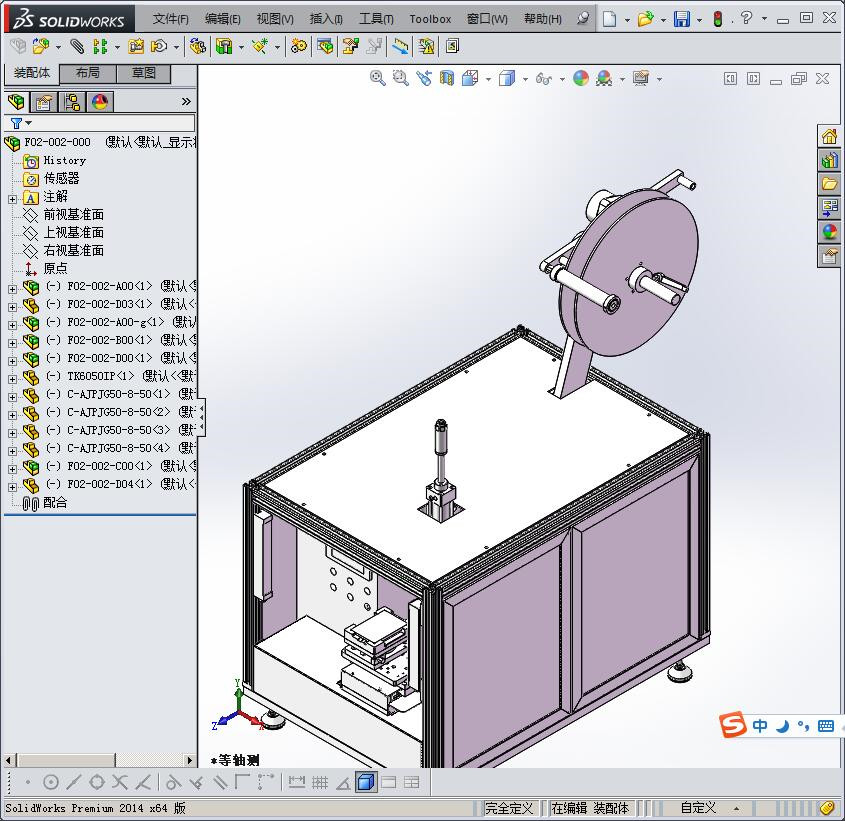845x821 pixels.
Task: Click the Zoom to Area icon
Action: (x=400, y=79)
